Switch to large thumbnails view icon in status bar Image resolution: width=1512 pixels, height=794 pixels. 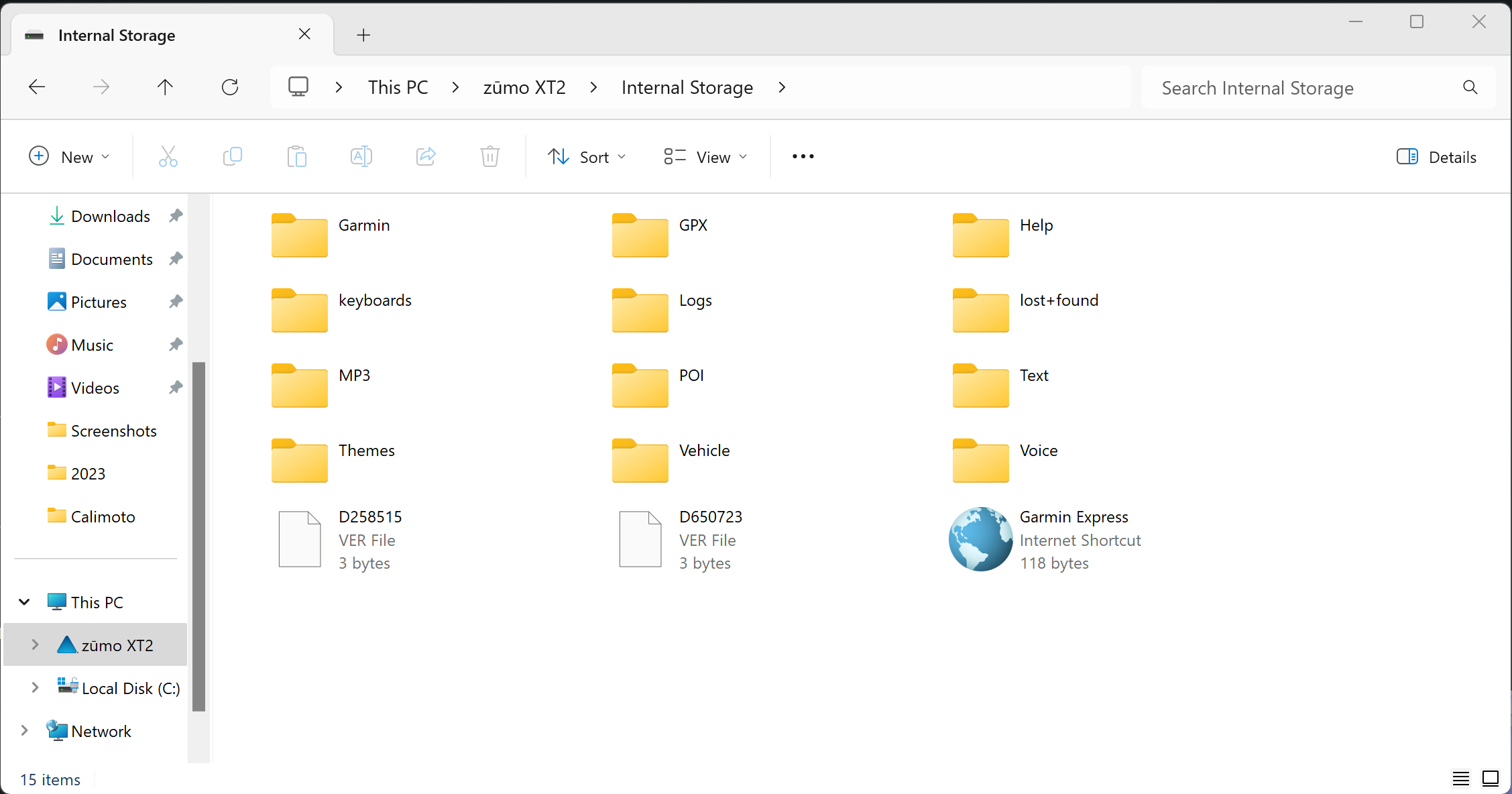(x=1491, y=779)
